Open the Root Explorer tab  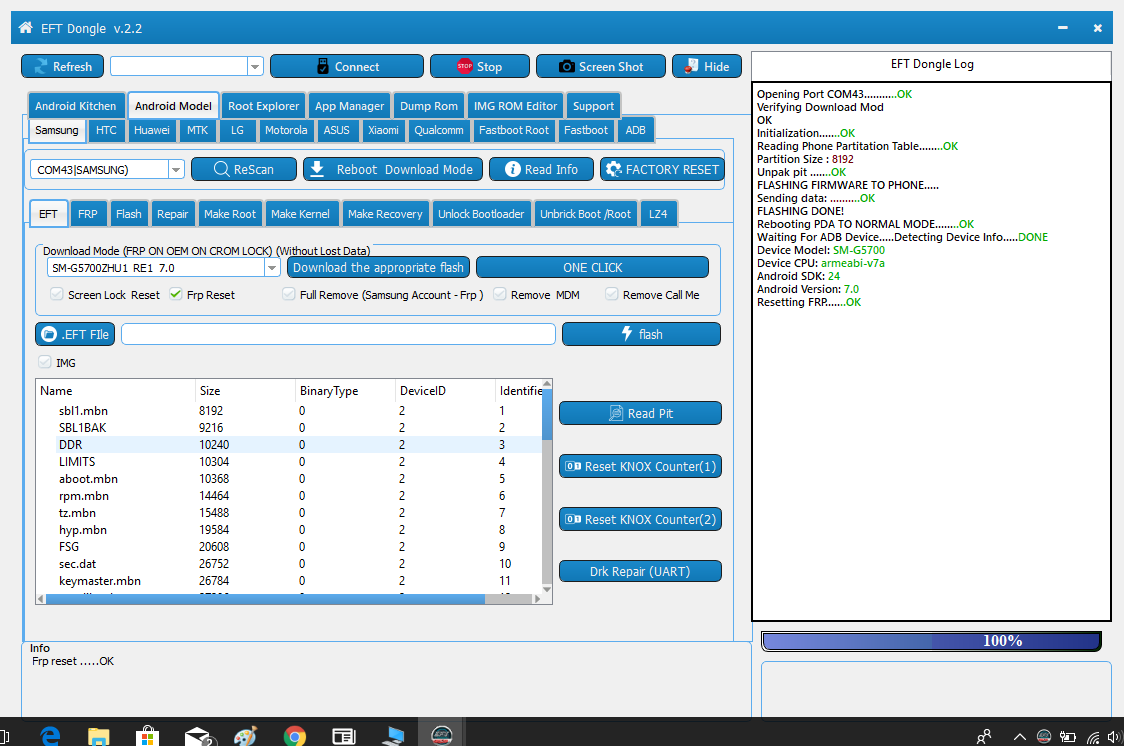click(x=263, y=106)
